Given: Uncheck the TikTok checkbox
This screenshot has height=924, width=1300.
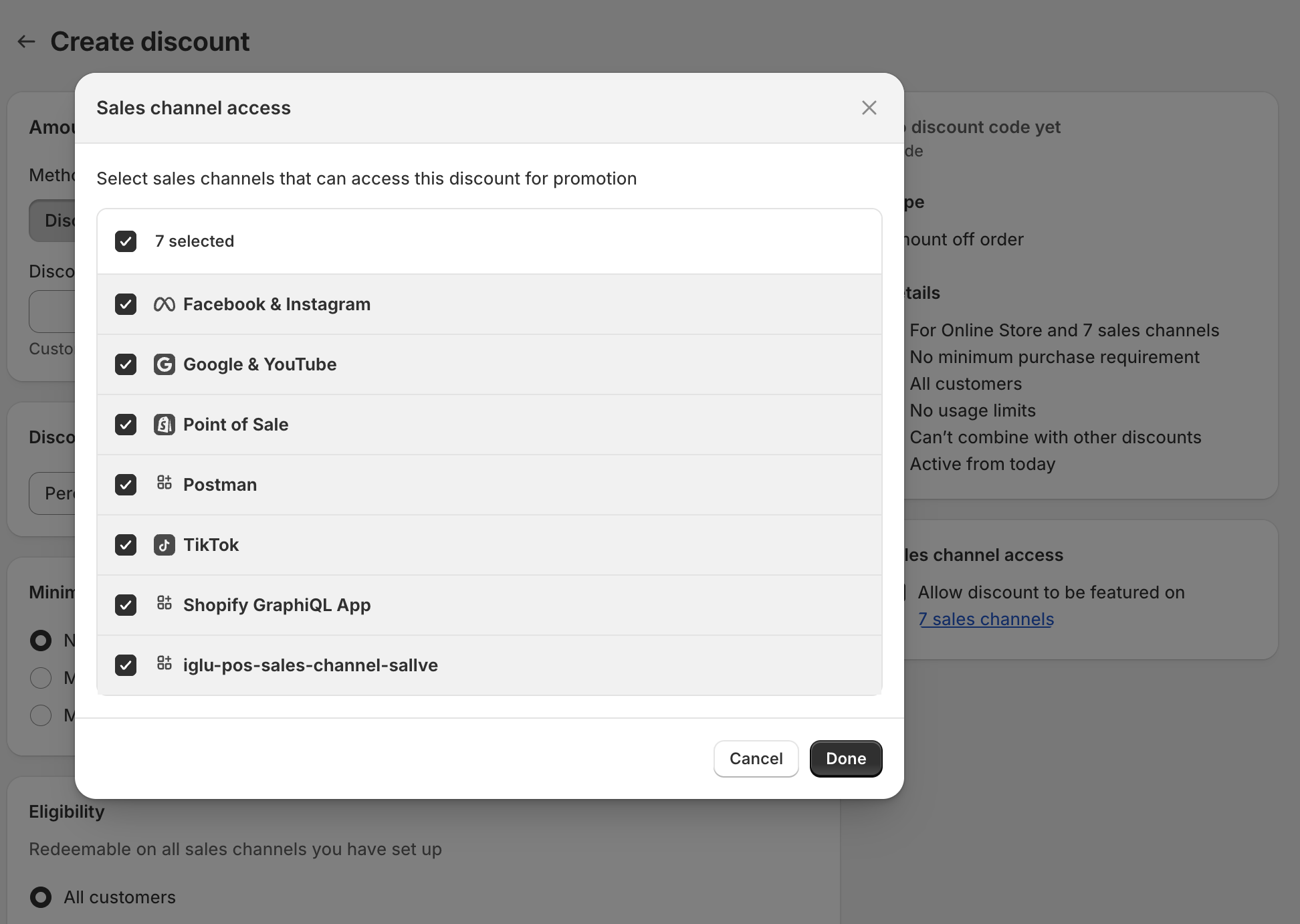Looking at the screenshot, I should pyautogui.click(x=126, y=545).
